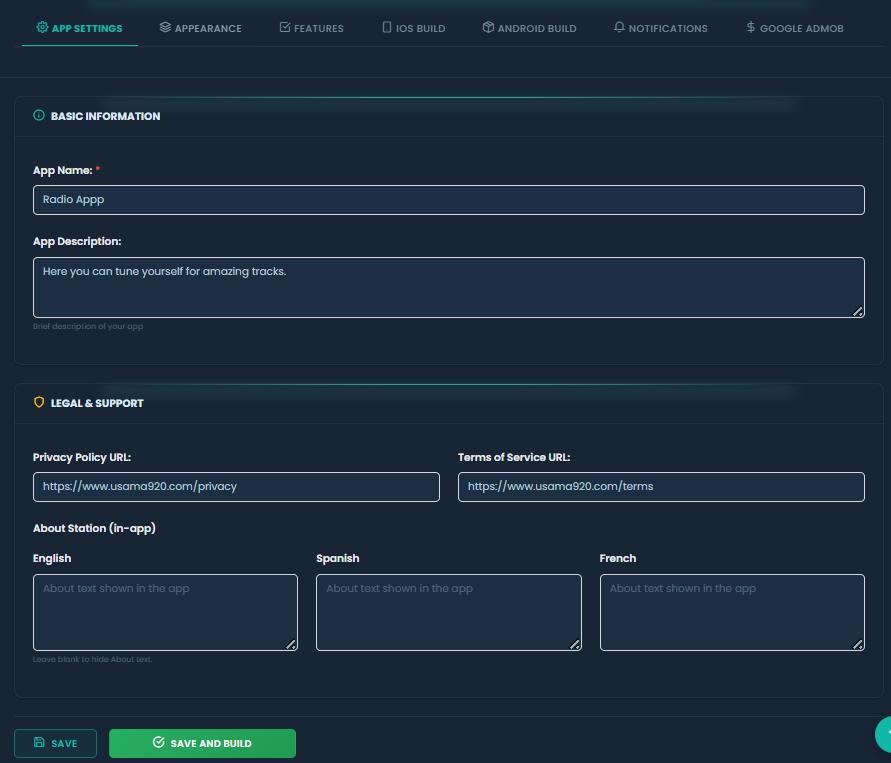Click the SAVE button
This screenshot has width=891, height=763.
(x=55, y=743)
